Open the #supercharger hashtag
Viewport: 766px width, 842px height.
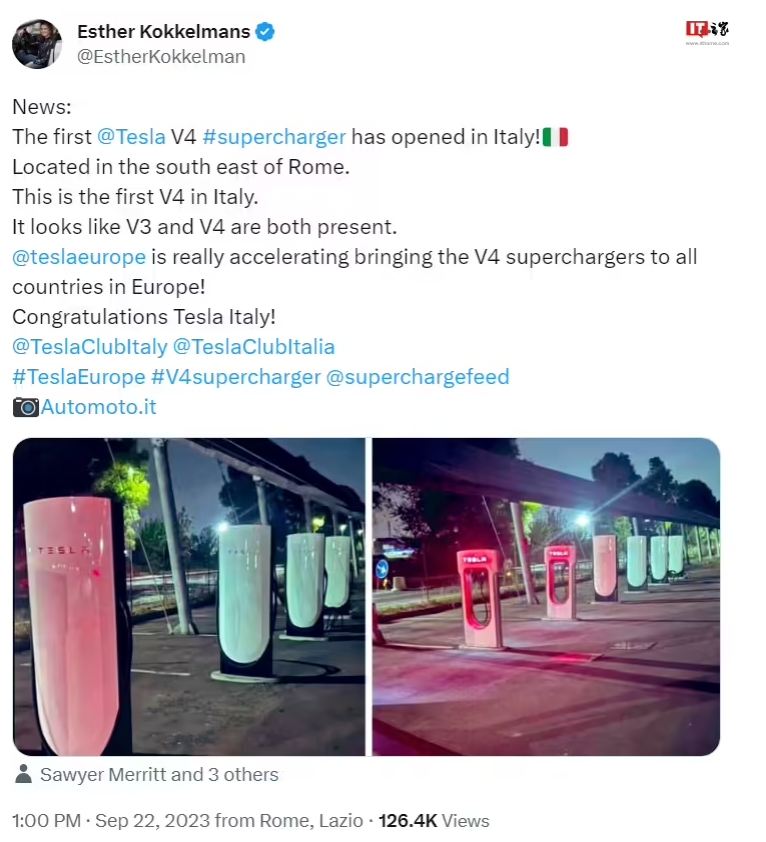pos(274,137)
